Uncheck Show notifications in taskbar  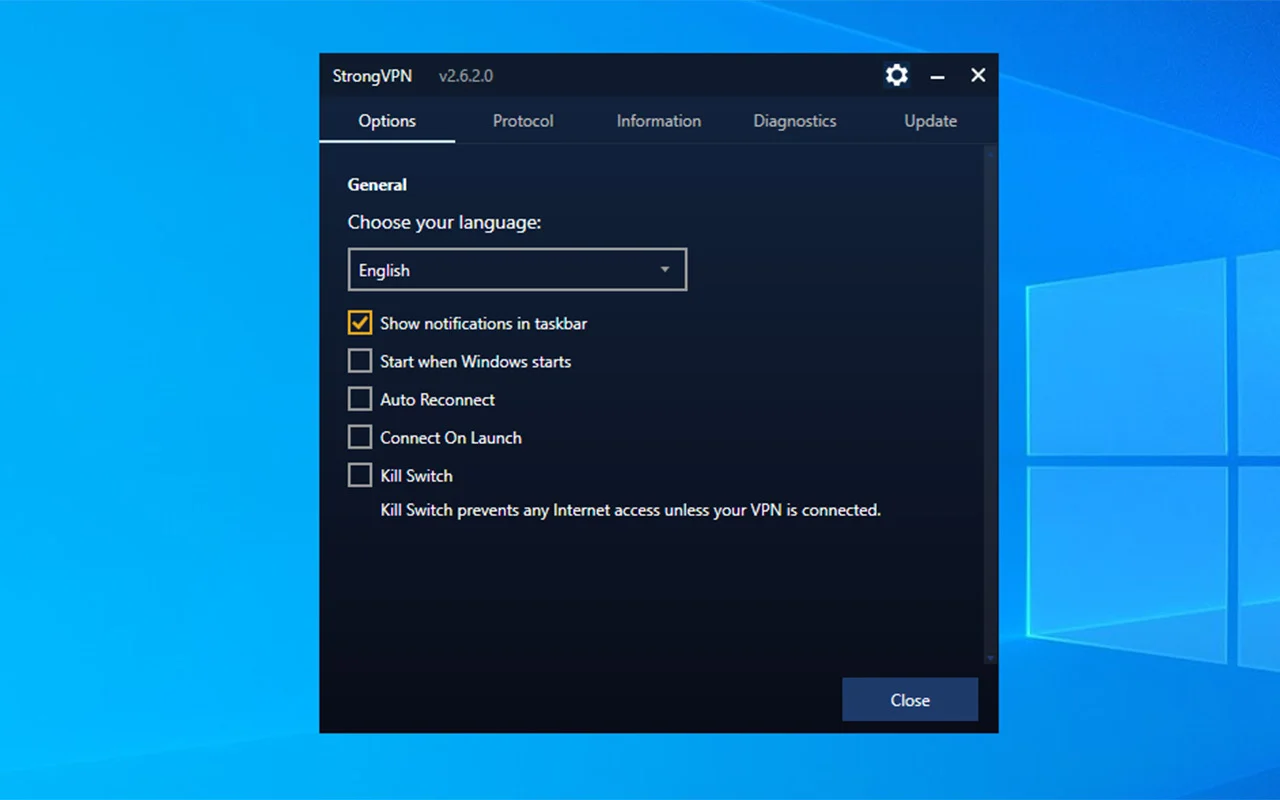[x=360, y=323]
